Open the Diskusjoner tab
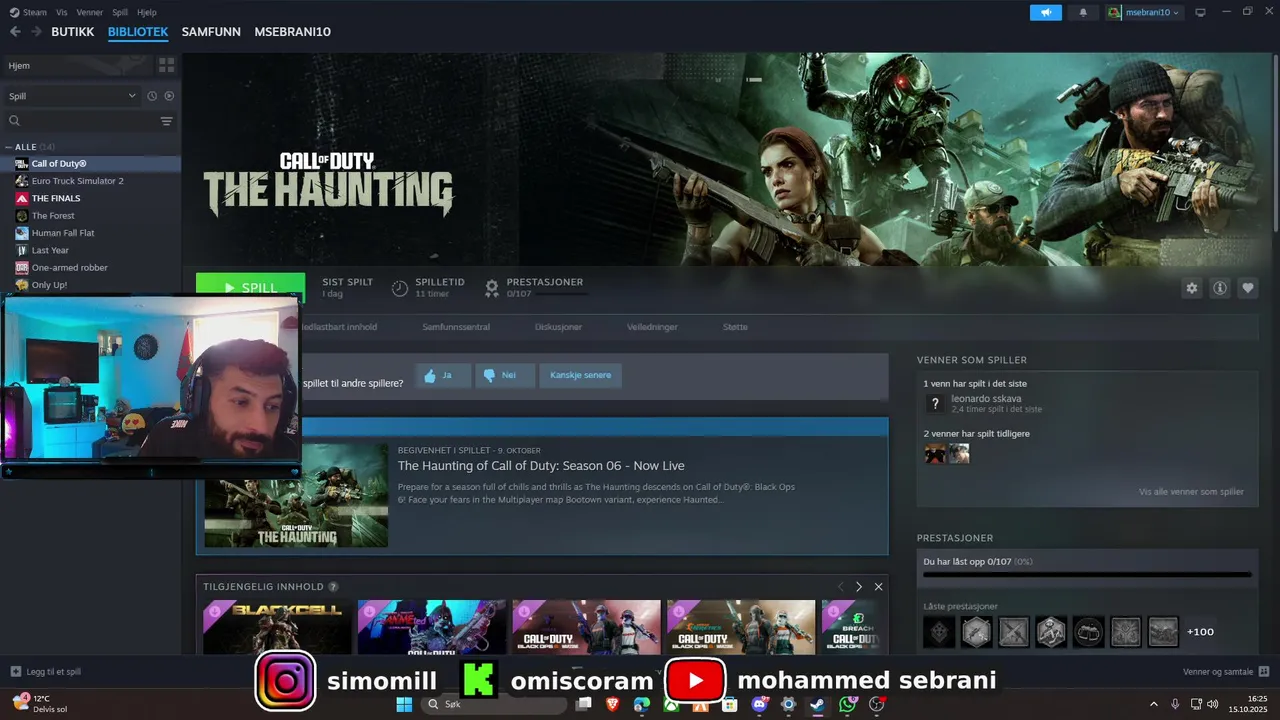1280x720 pixels. coord(558,327)
